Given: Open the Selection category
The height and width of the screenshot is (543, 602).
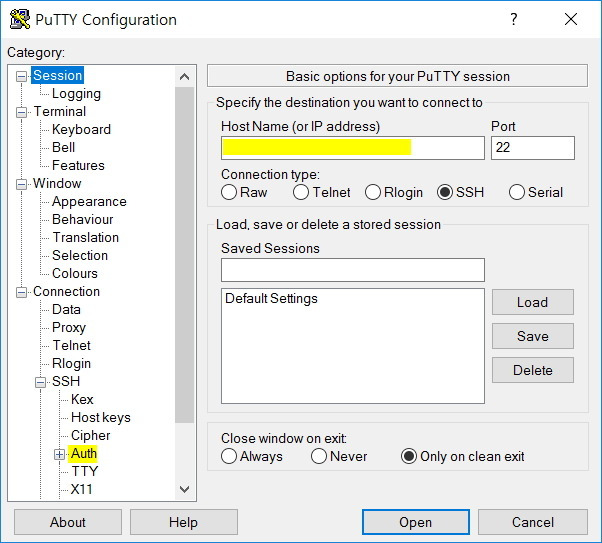Looking at the screenshot, I should coord(80,255).
